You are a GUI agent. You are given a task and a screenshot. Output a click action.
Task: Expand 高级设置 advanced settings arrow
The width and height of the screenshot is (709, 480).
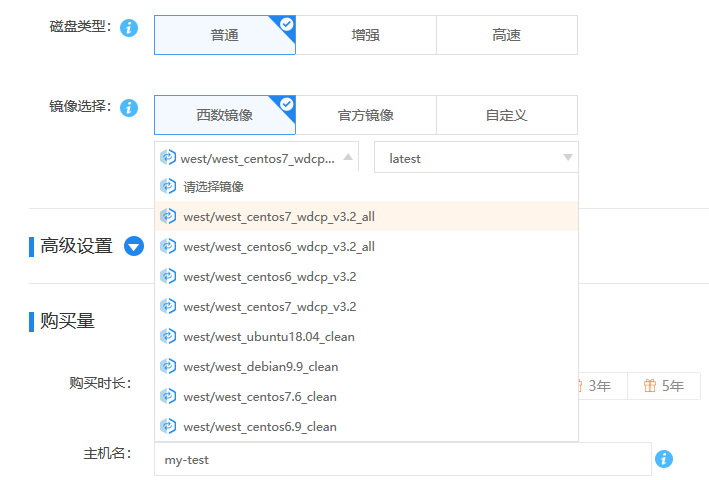coord(134,246)
